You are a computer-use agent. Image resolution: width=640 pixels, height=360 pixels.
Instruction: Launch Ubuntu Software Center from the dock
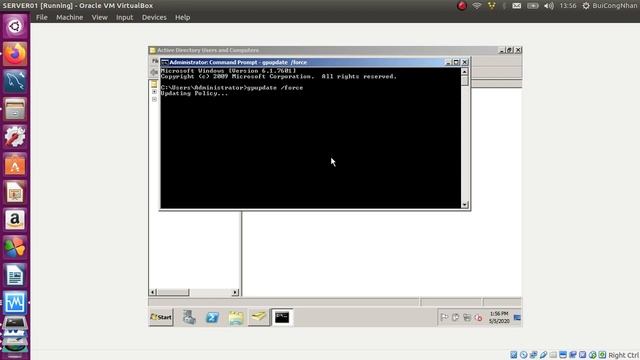pyautogui.click(x=15, y=164)
